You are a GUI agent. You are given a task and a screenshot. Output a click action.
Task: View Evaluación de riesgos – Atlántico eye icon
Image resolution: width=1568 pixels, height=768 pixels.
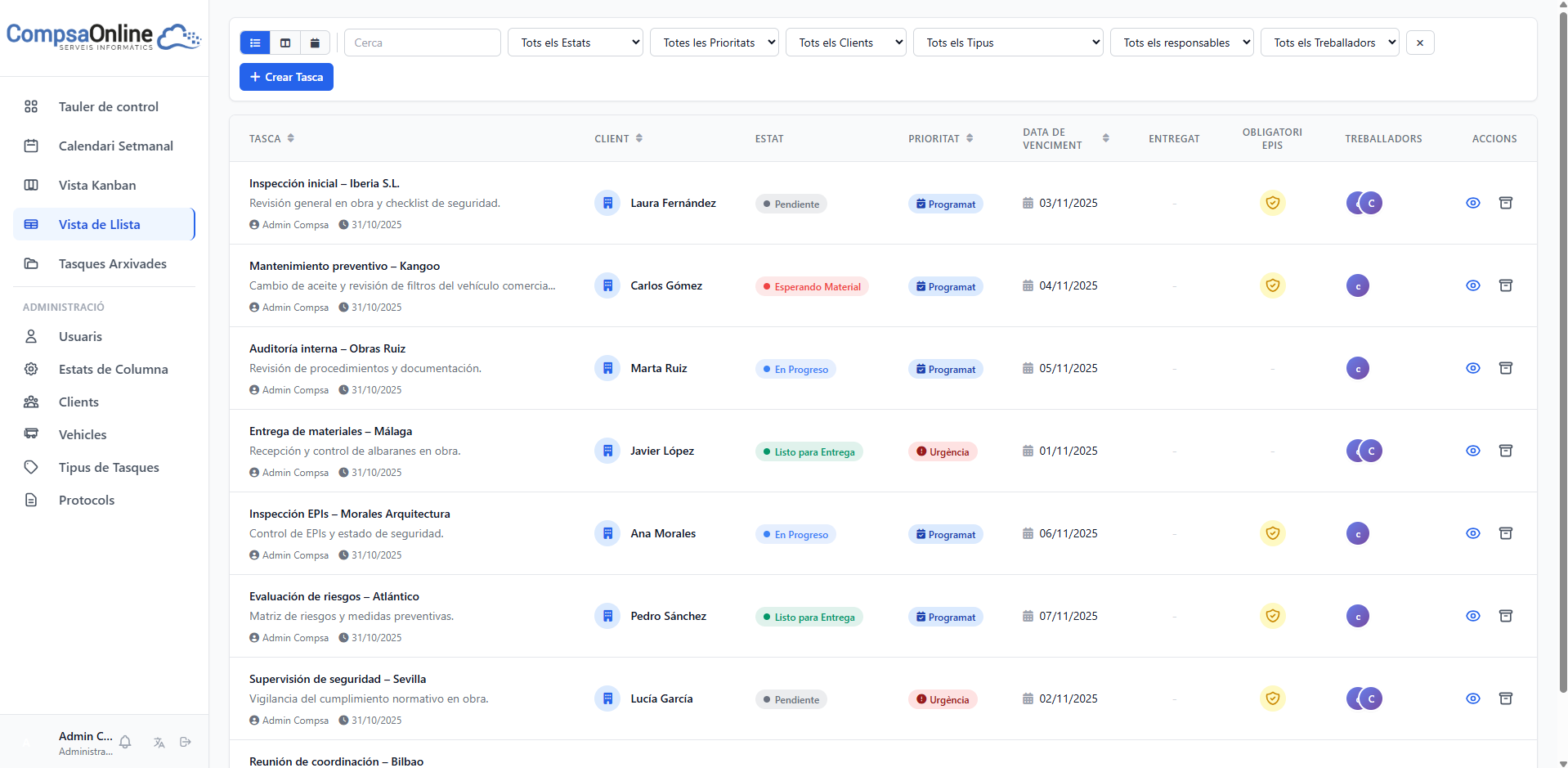pyautogui.click(x=1473, y=616)
